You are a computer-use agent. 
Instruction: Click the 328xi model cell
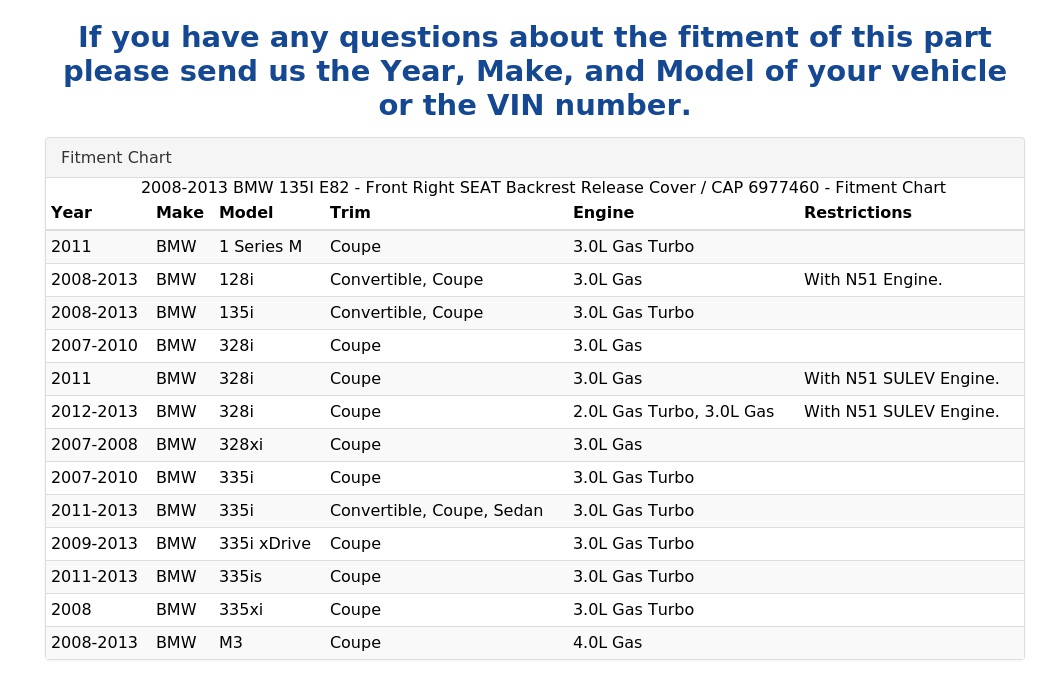241,444
